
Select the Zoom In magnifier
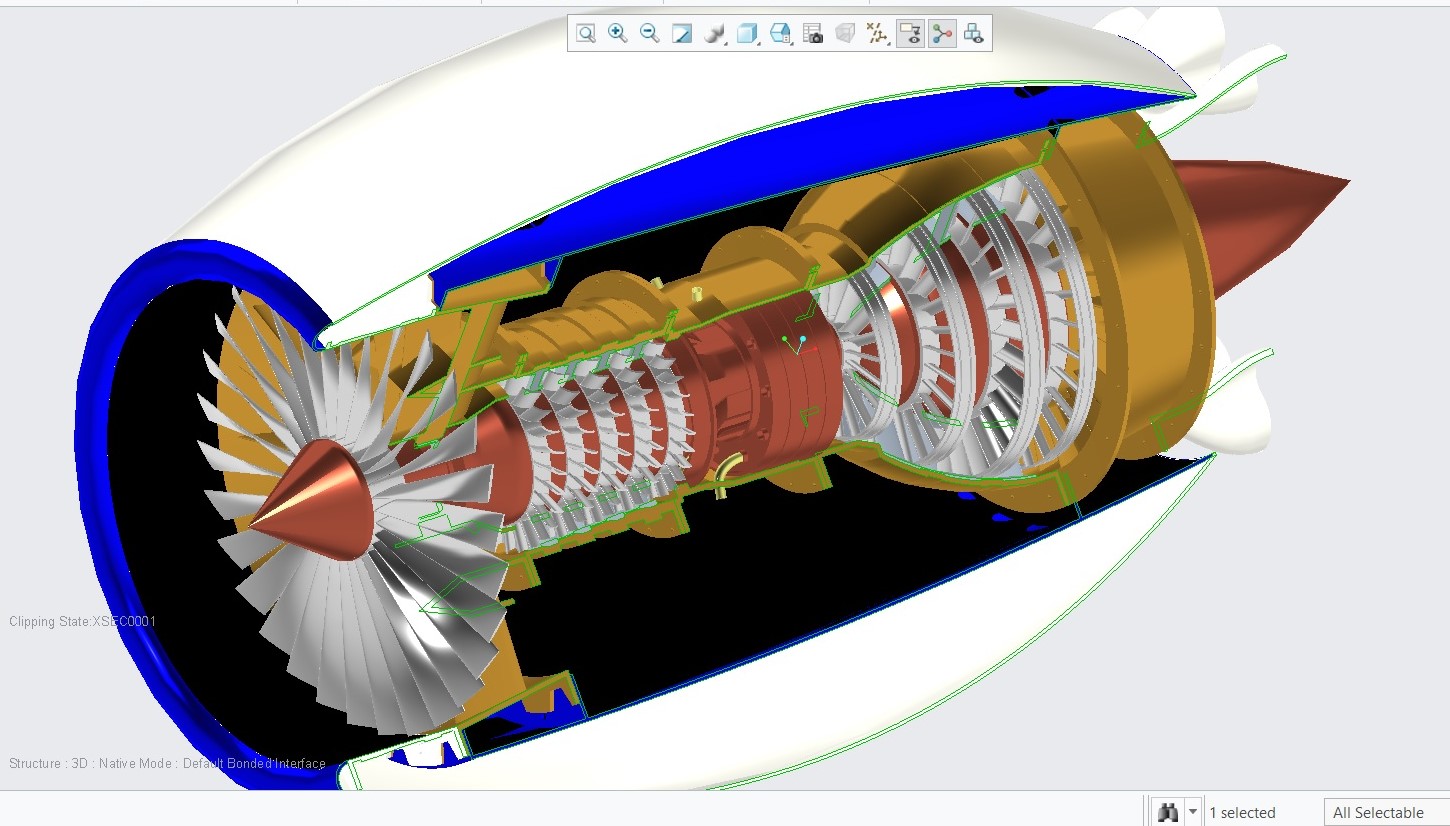[618, 34]
